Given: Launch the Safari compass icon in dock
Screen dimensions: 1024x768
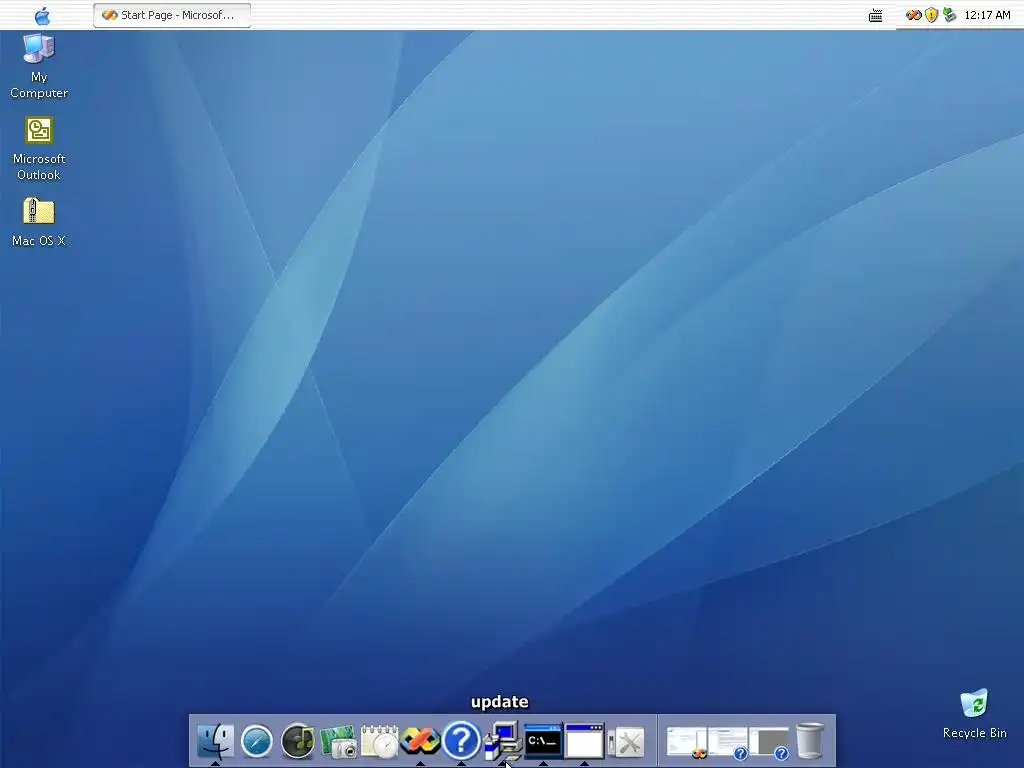Looking at the screenshot, I should (x=257, y=742).
